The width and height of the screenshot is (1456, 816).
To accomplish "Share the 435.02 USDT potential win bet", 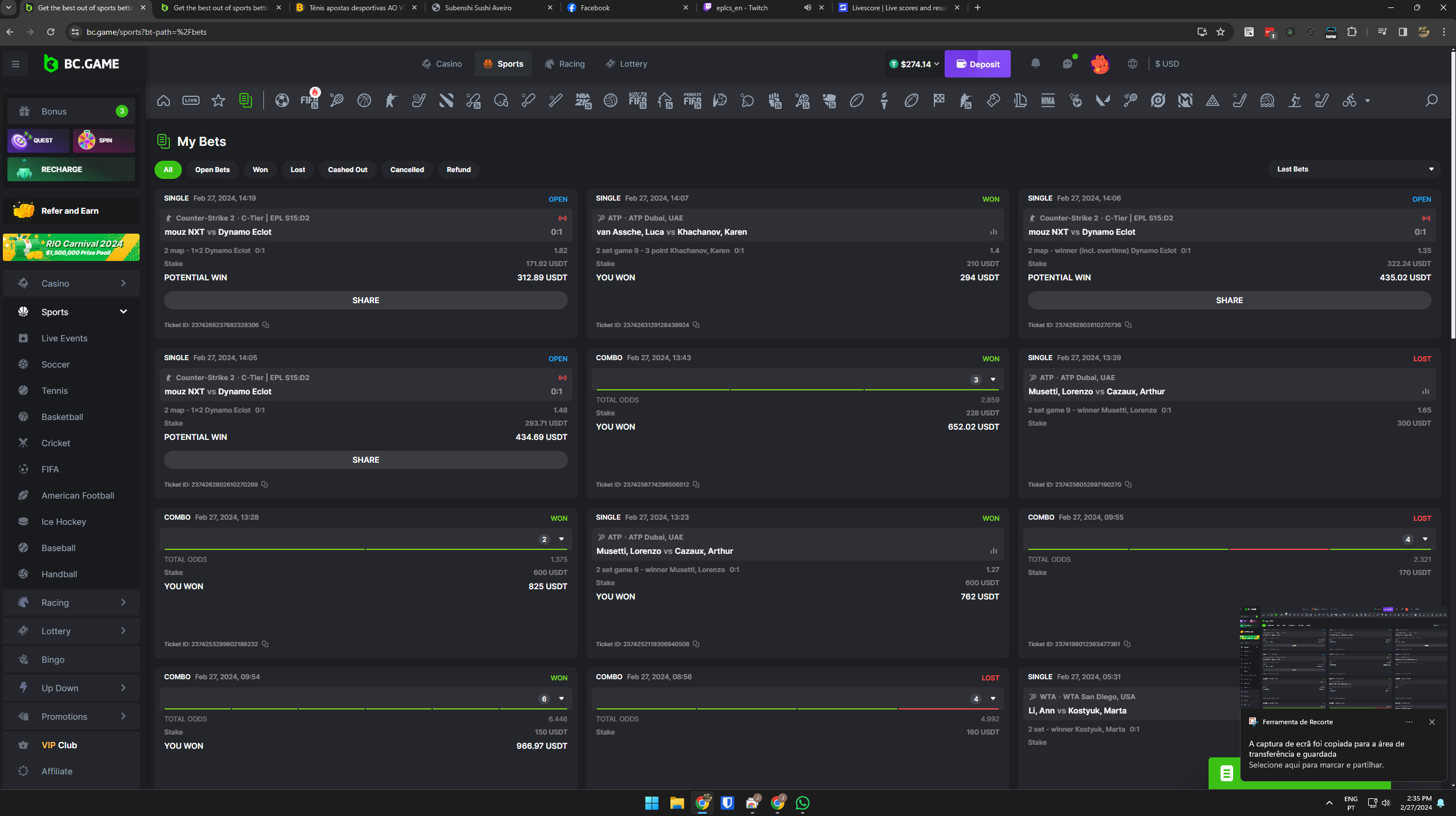I will pos(1230,300).
